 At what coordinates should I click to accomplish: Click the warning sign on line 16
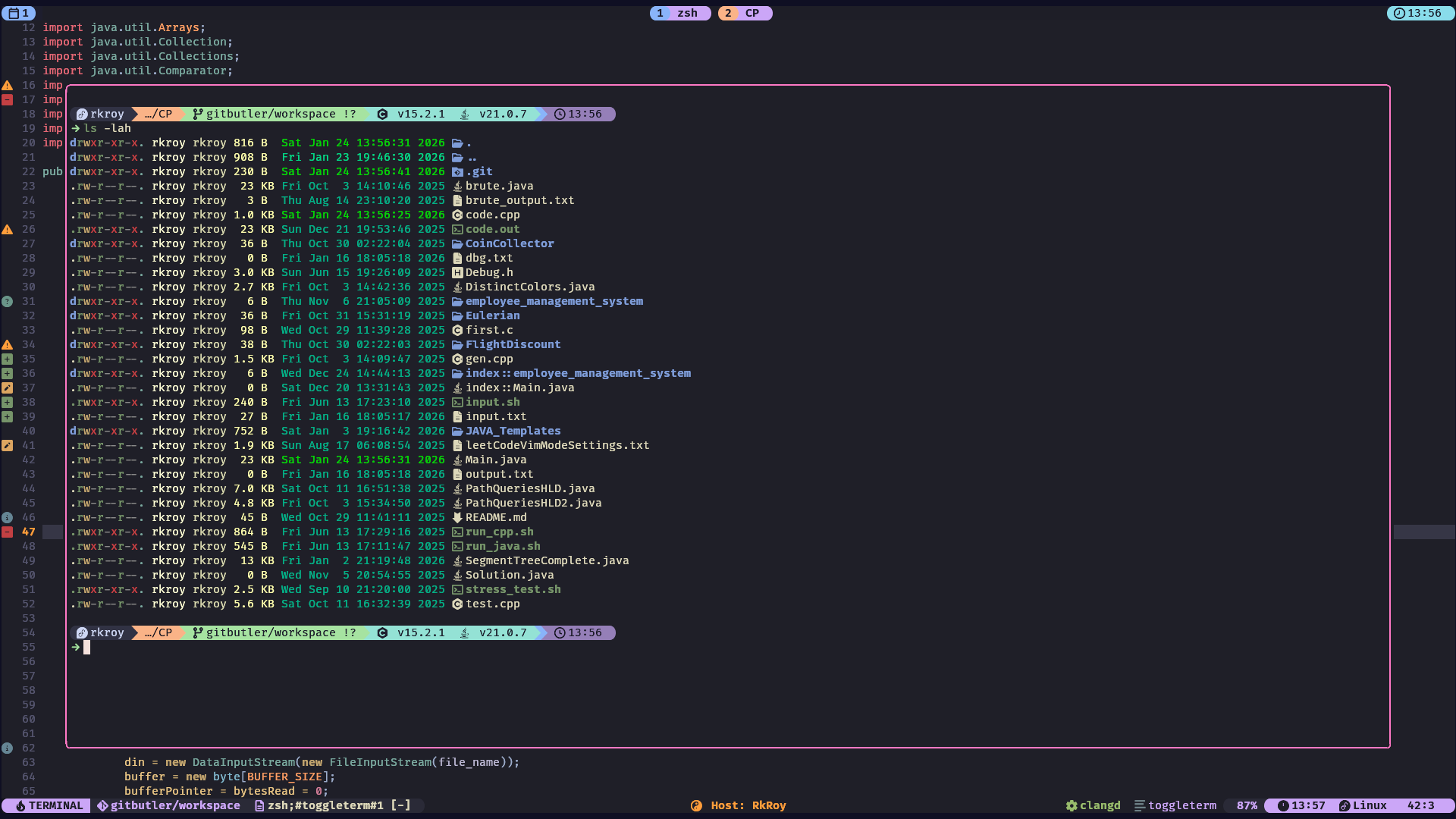click(x=7, y=86)
